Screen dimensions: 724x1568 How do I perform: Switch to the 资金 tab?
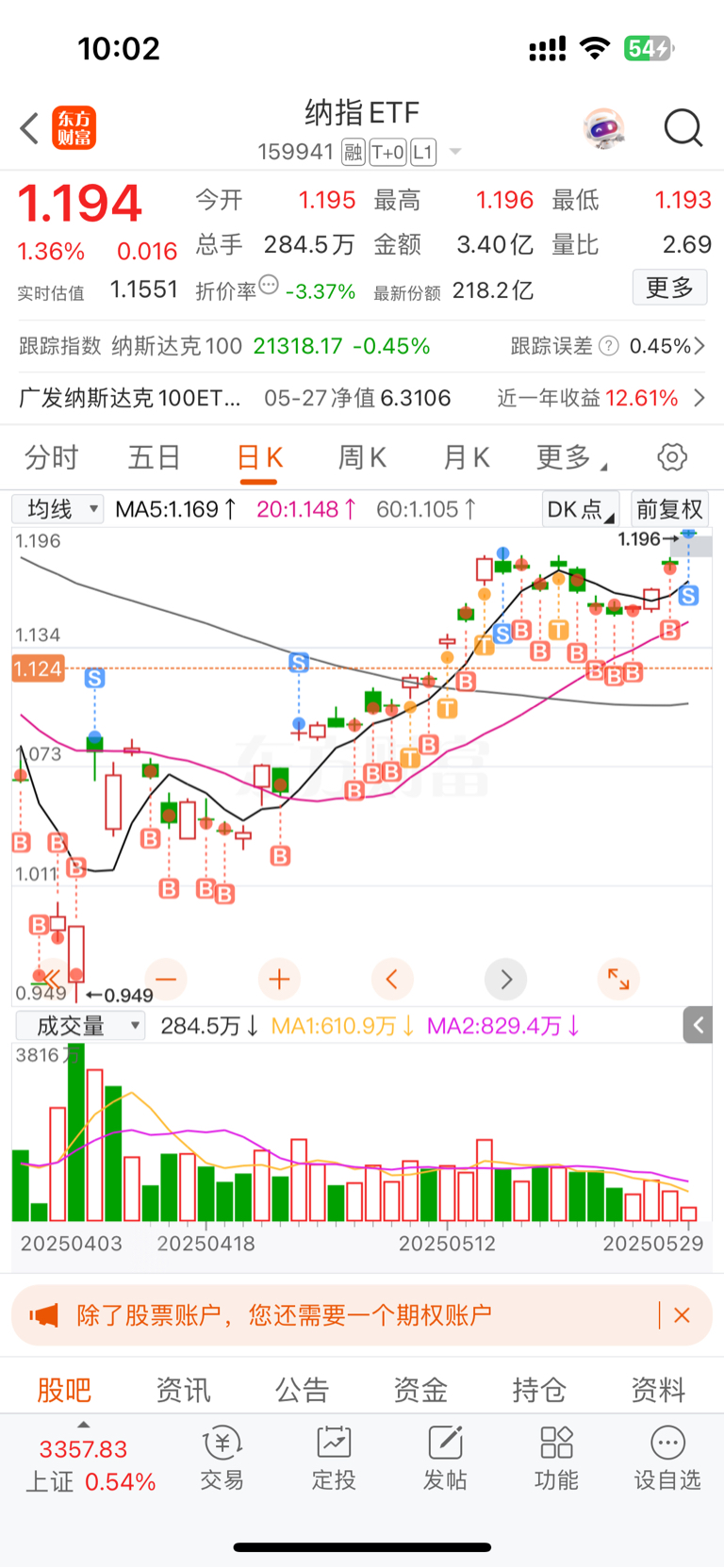[420, 1390]
